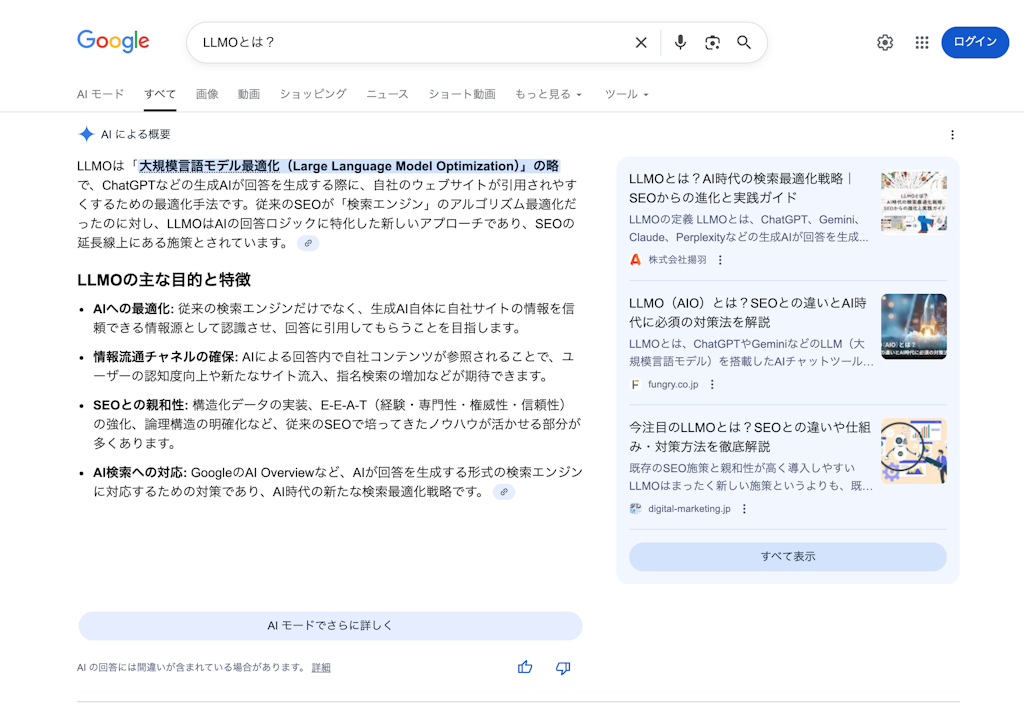Switch to the 画像 tab

pos(206,94)
